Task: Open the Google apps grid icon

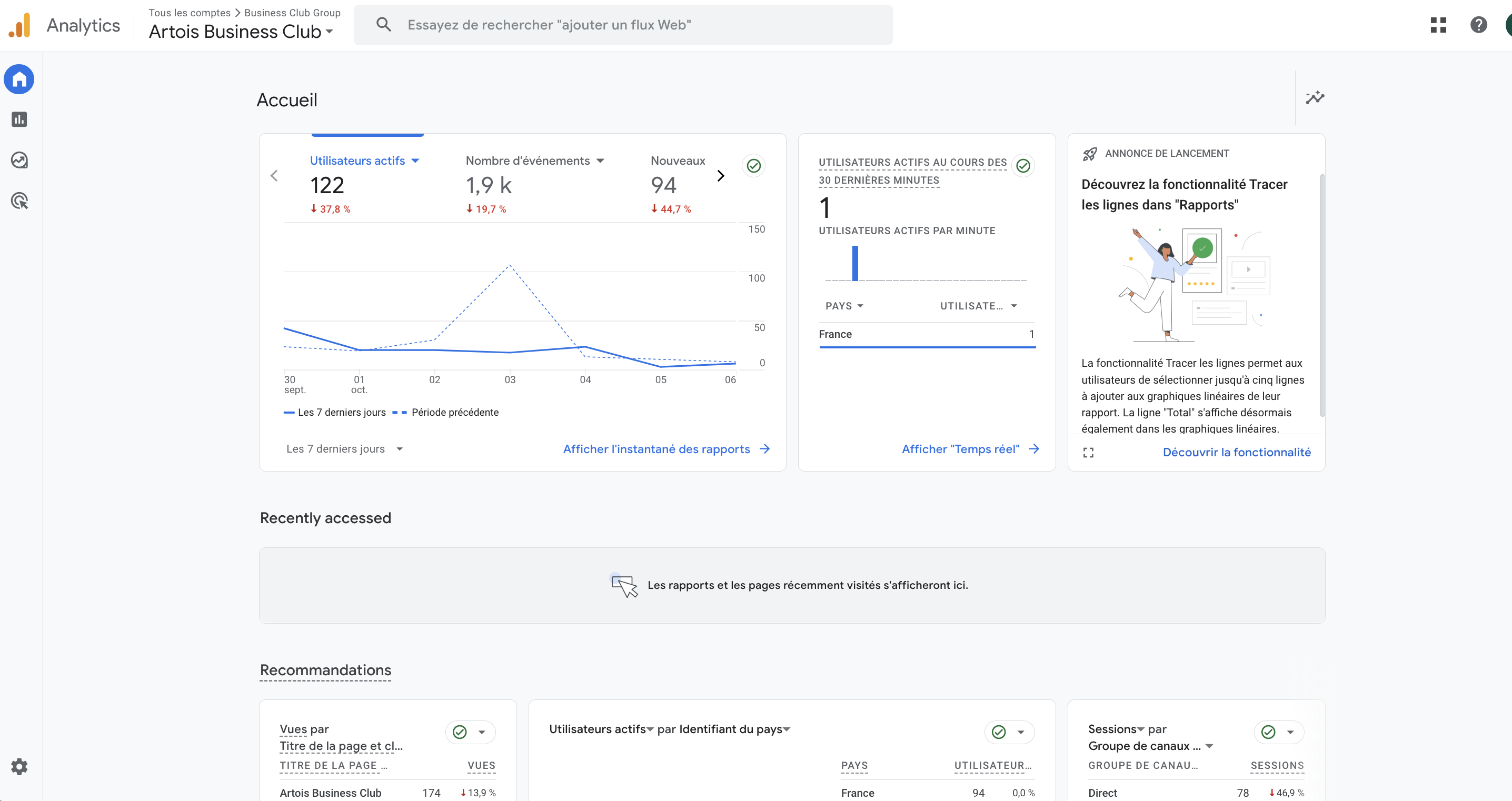Action: 1438,25
